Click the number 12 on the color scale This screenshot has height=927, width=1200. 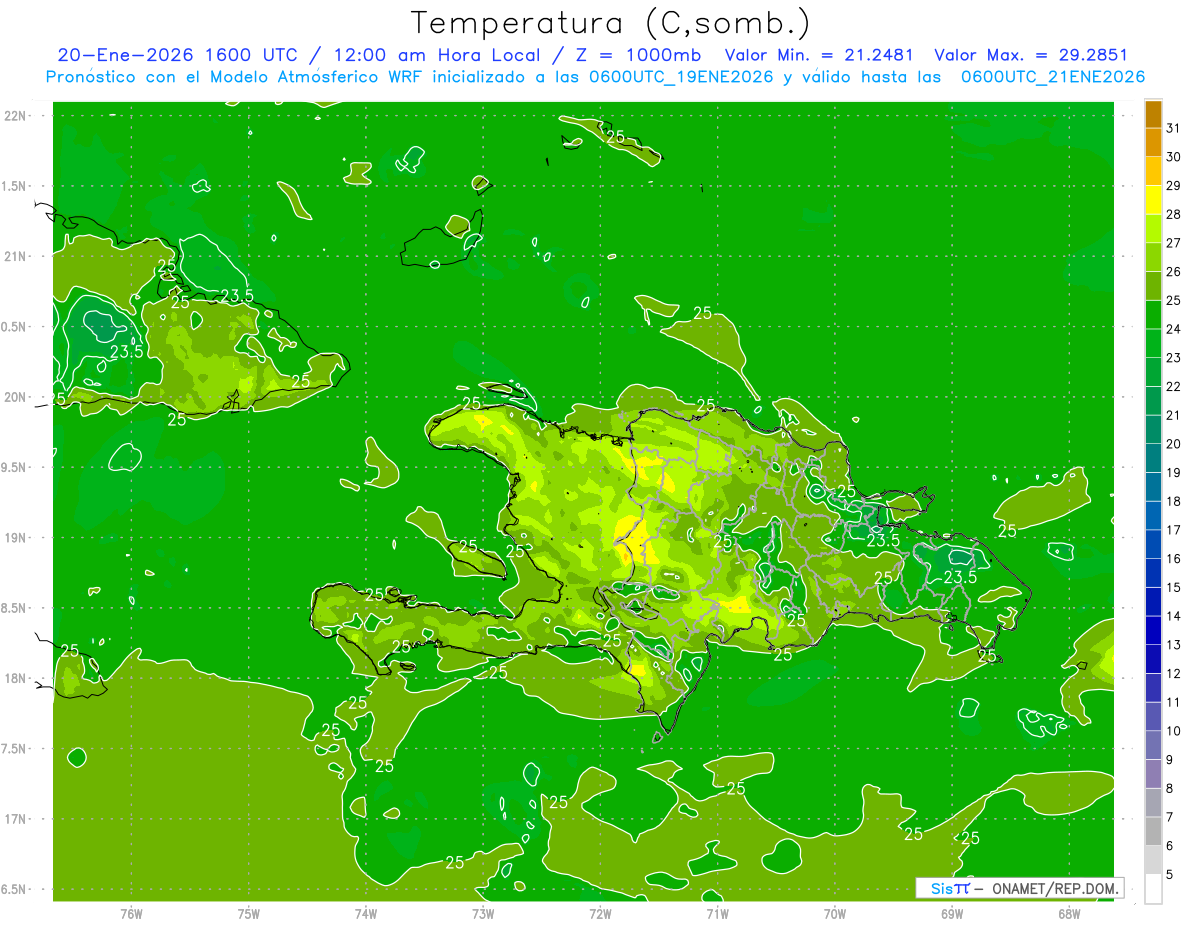[x=1174, y=673]
